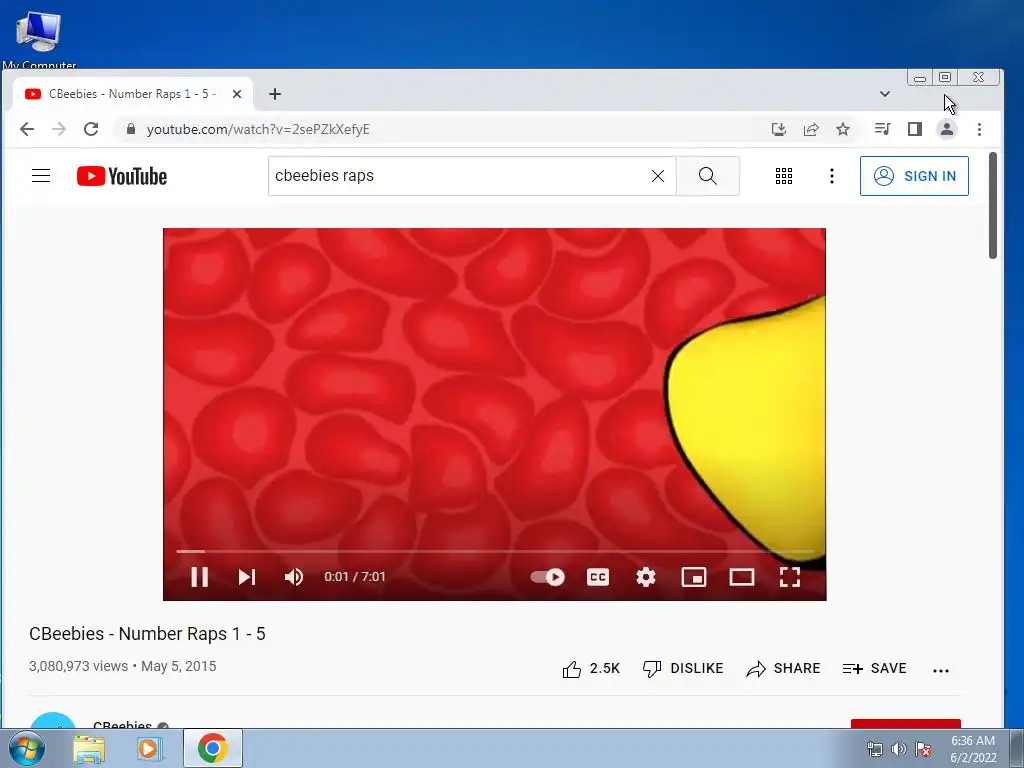
Task: Open Chrome profile menu
Action: [947, 129]
